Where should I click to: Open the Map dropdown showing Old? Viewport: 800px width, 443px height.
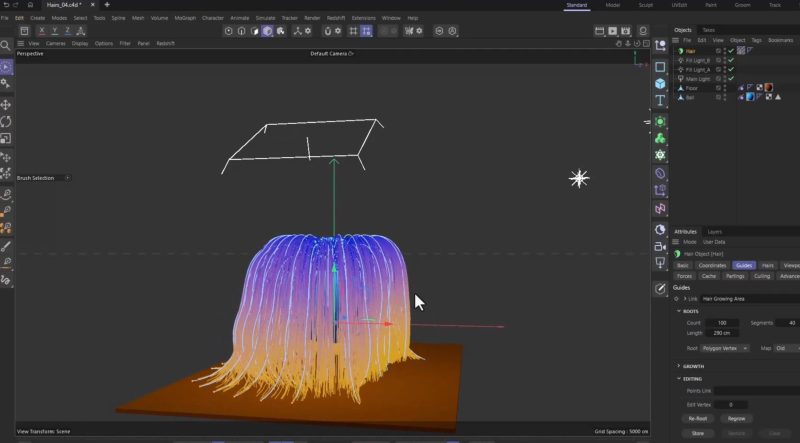[x=787, y=348]
